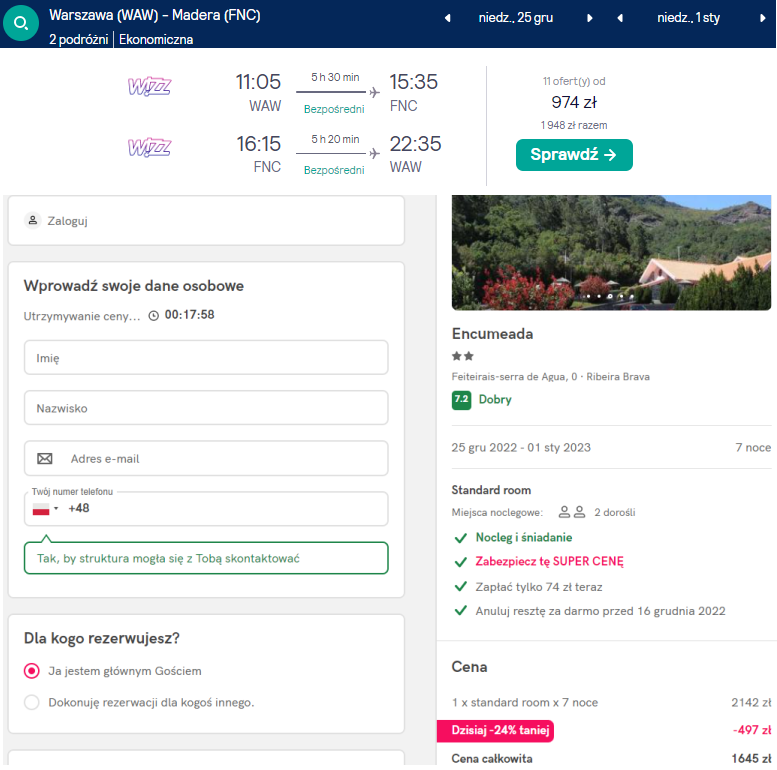Select 'Dokonuję rezerwacji dla kogoś innego' radio
777x770 pixels.
tap(32, 702)
